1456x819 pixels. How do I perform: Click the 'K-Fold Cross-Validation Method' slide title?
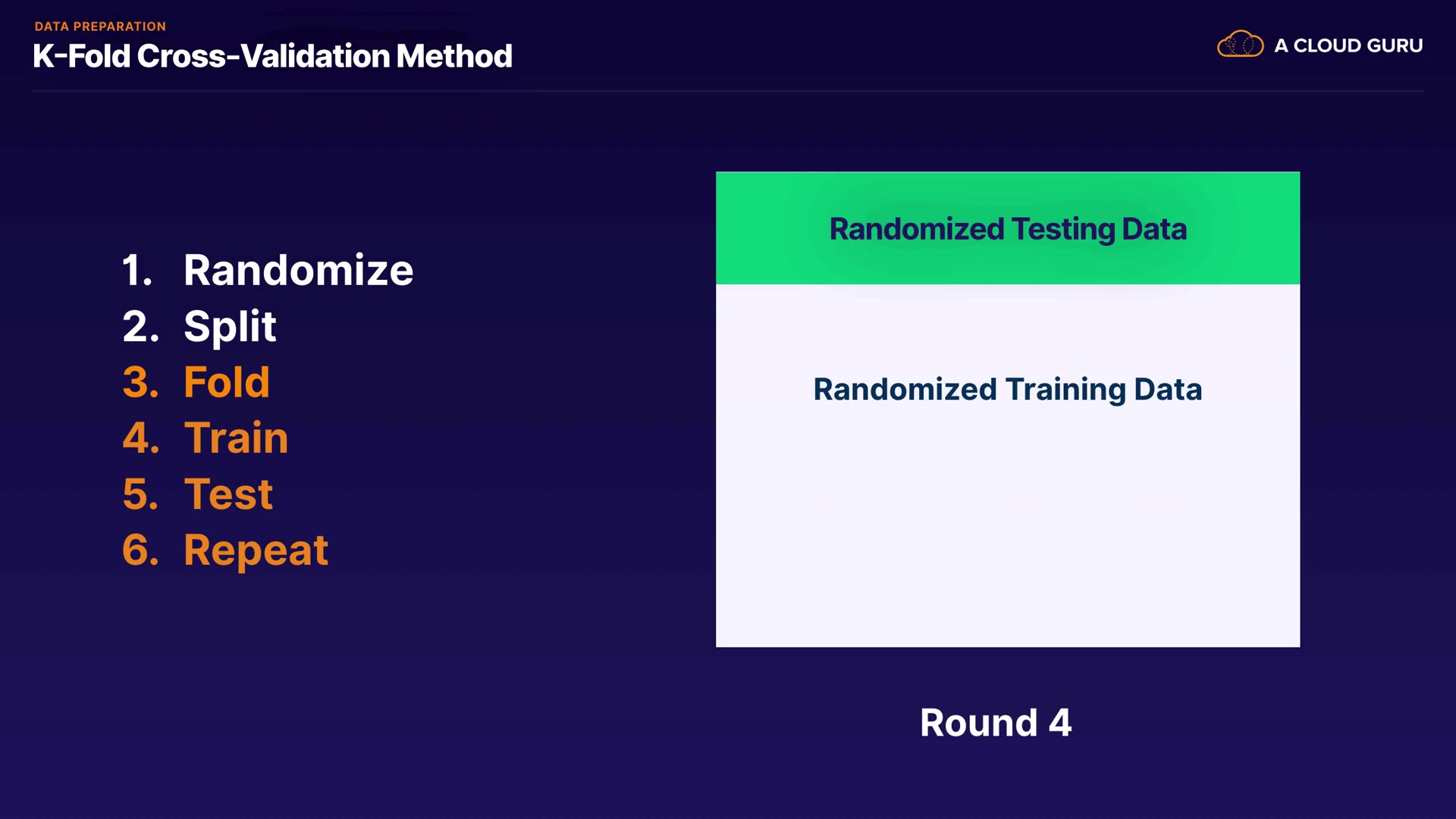pos(272,56)
